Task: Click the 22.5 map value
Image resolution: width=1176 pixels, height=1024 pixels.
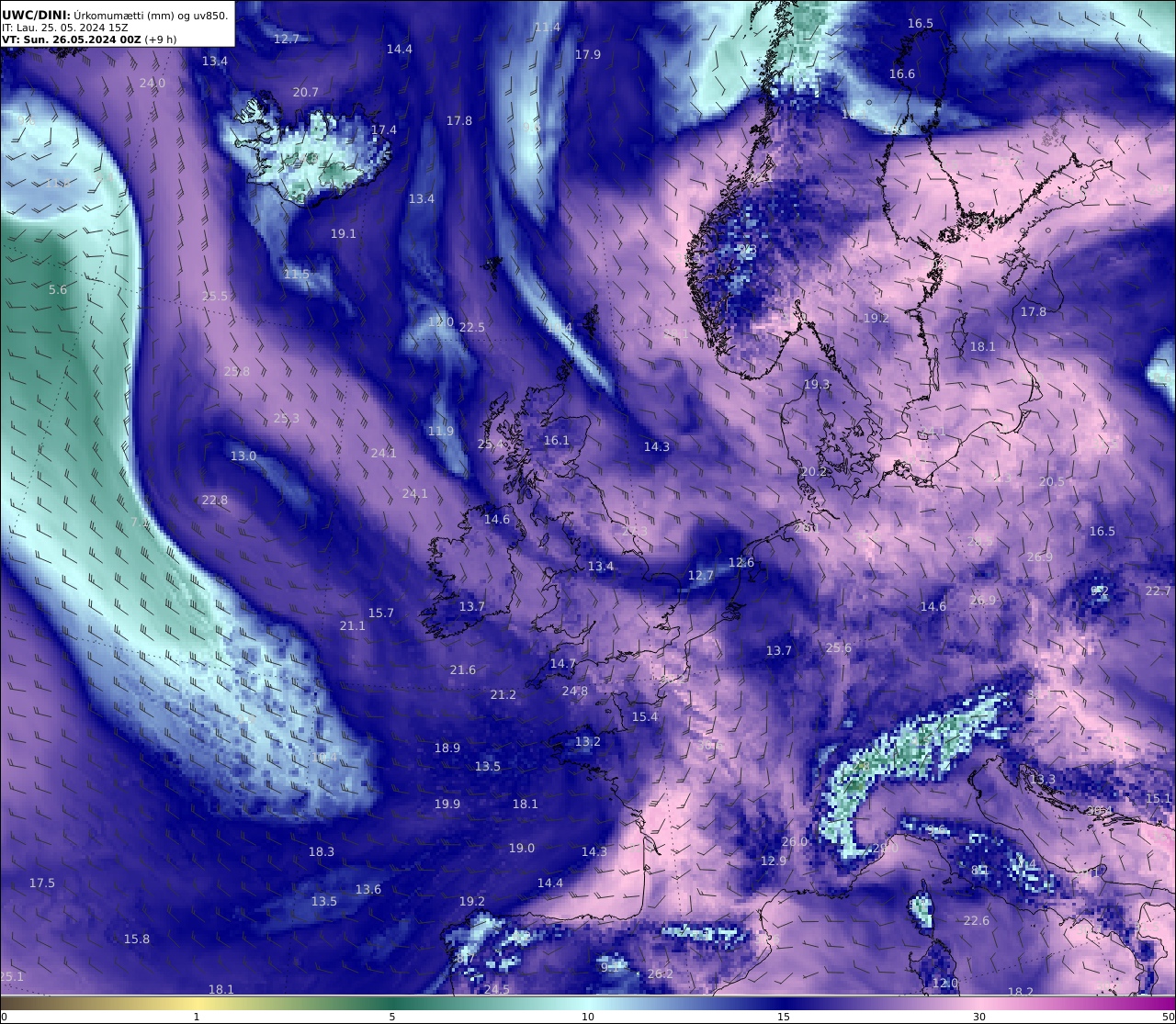Action: [472, 327]
